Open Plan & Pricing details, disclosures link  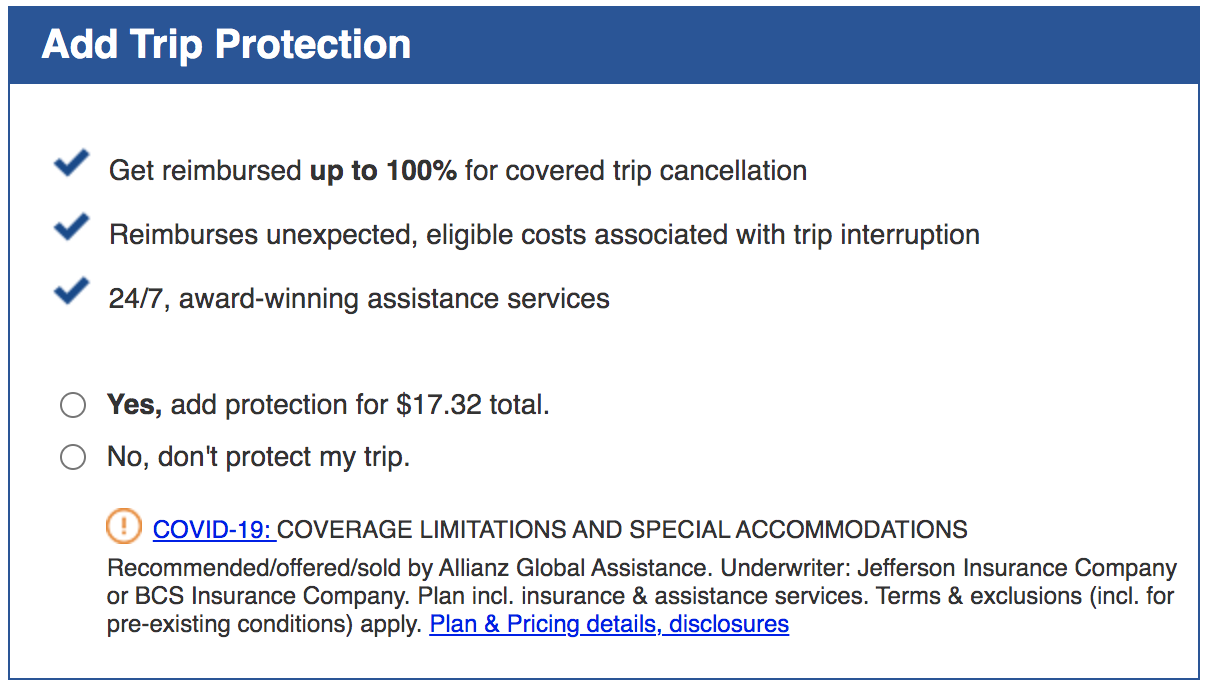pyautogui.click(x=608, y=624)
